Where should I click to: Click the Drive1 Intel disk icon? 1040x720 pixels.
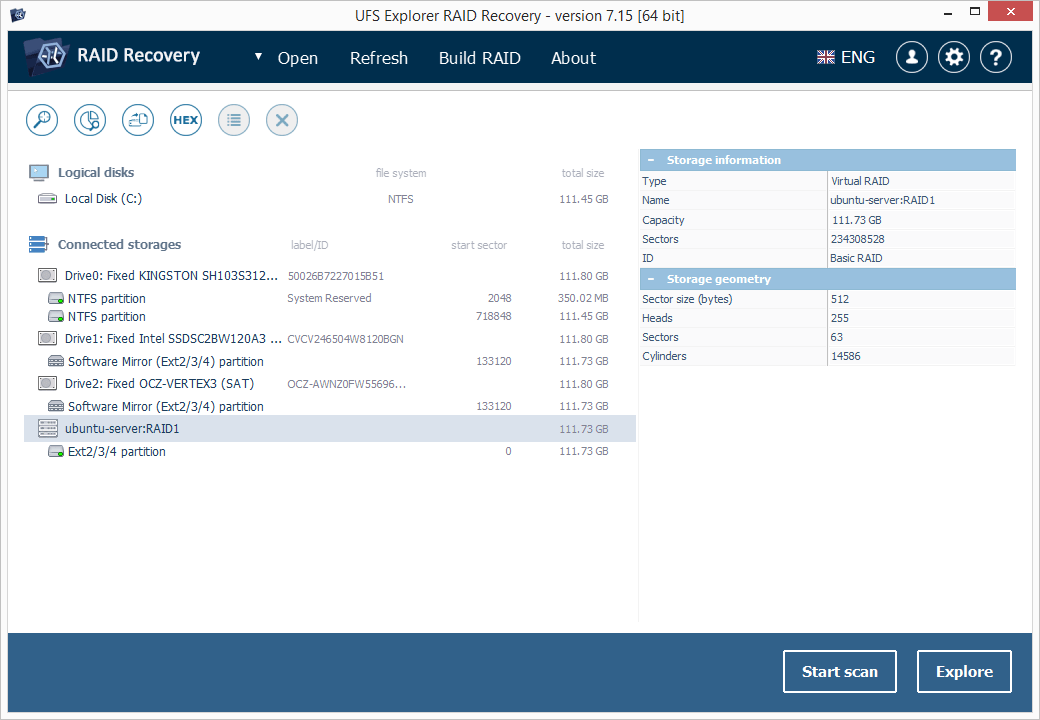47,339
